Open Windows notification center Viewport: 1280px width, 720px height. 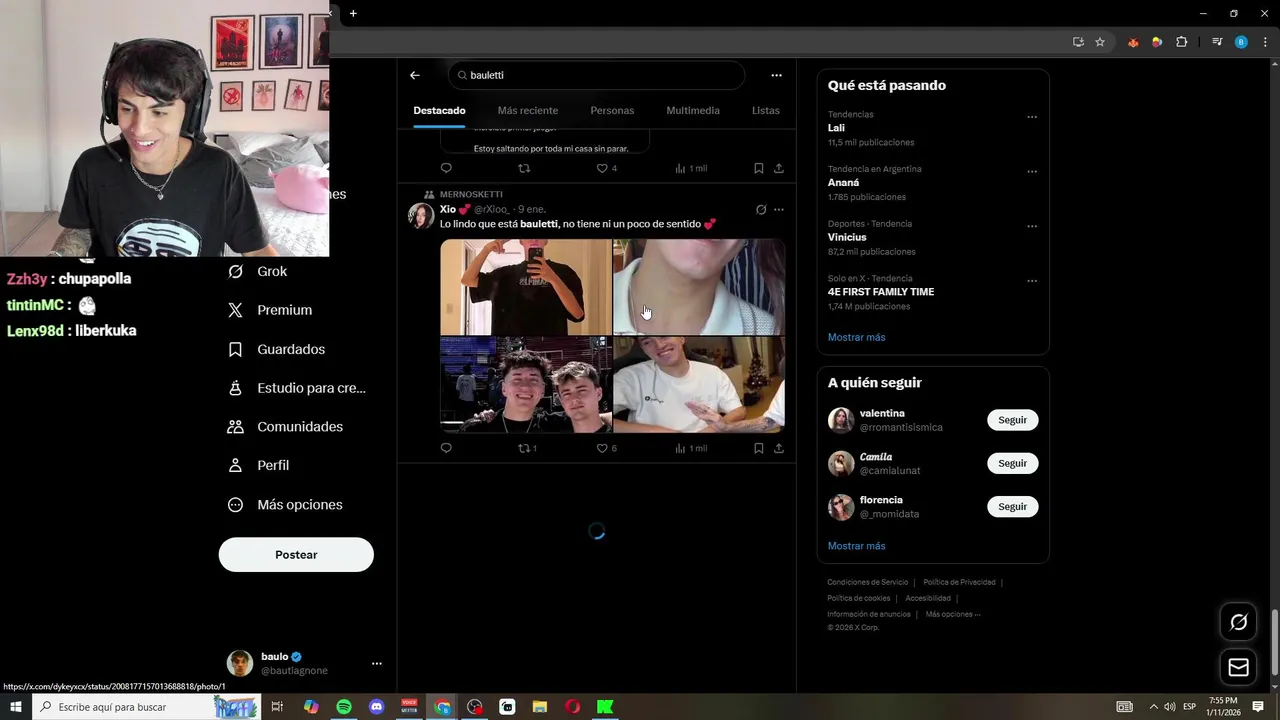tap(1258, 707)
